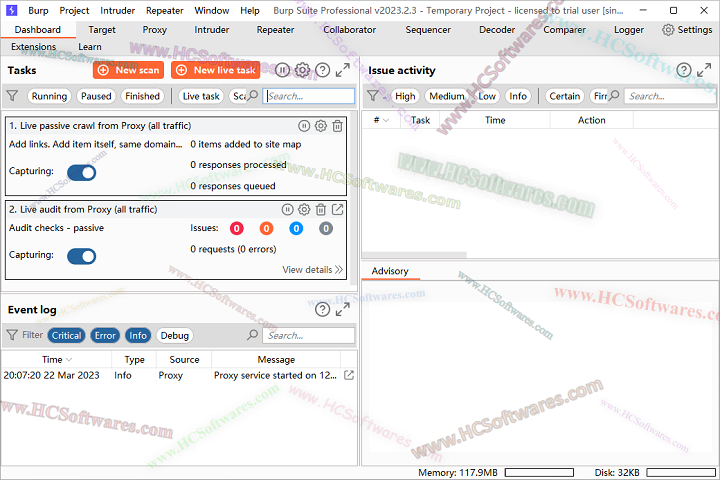The width and height of the screenshot is (720, 480).
Task: Click the Event log search magnifier icon
Action: (252, 335)
